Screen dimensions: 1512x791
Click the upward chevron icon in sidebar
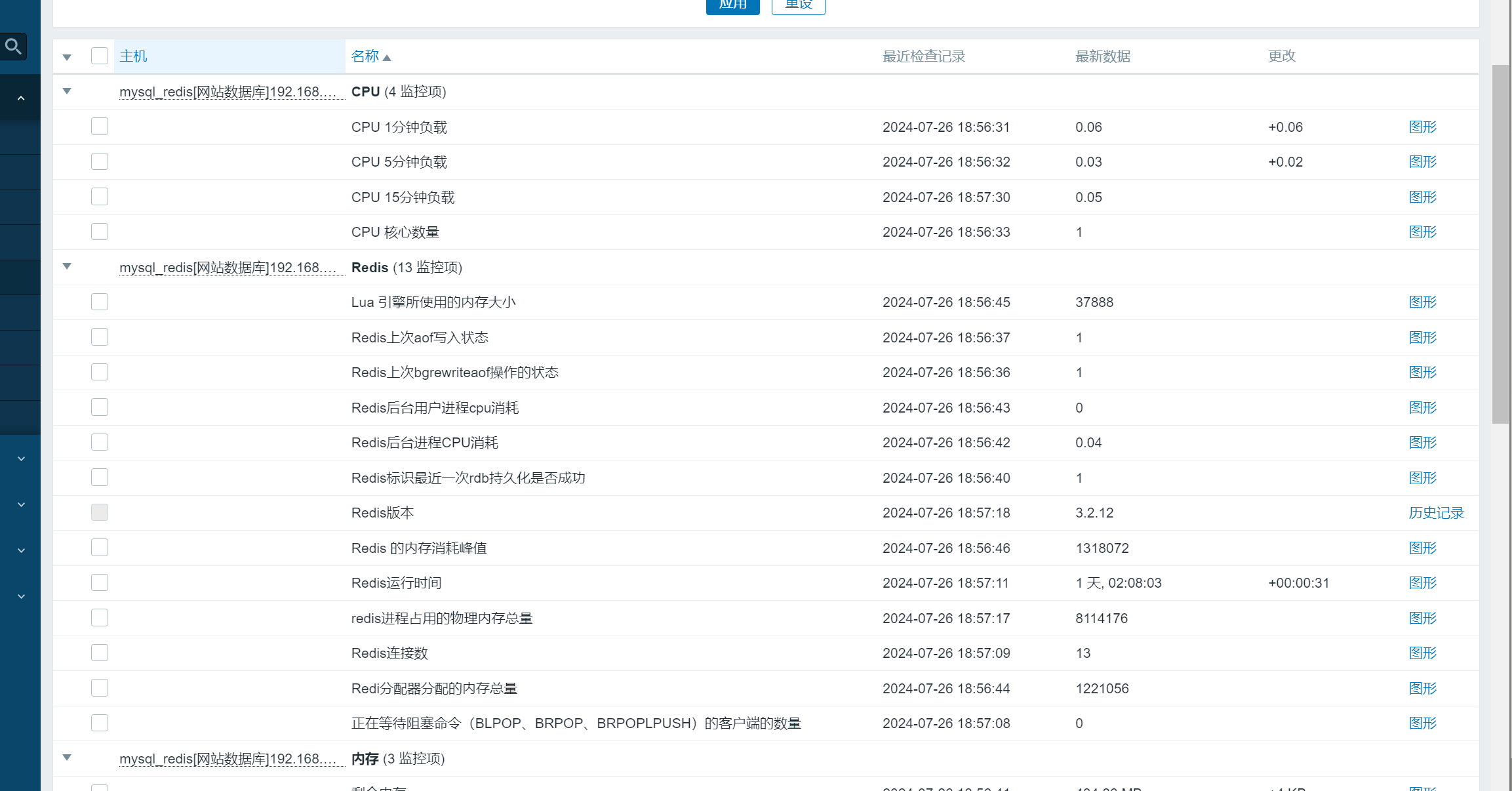tap(21, 98)
